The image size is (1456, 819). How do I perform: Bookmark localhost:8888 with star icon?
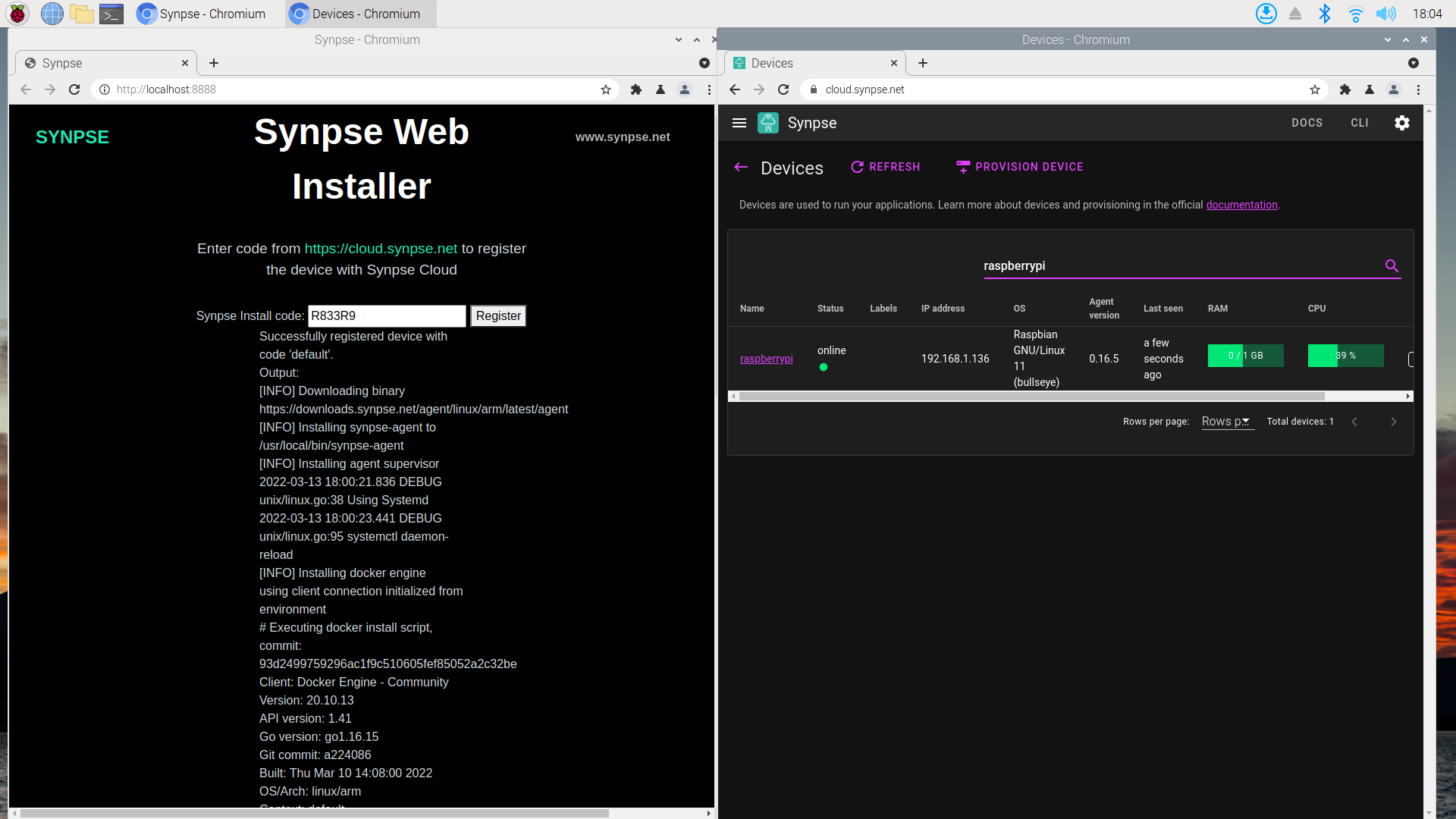tap(605, 89)
